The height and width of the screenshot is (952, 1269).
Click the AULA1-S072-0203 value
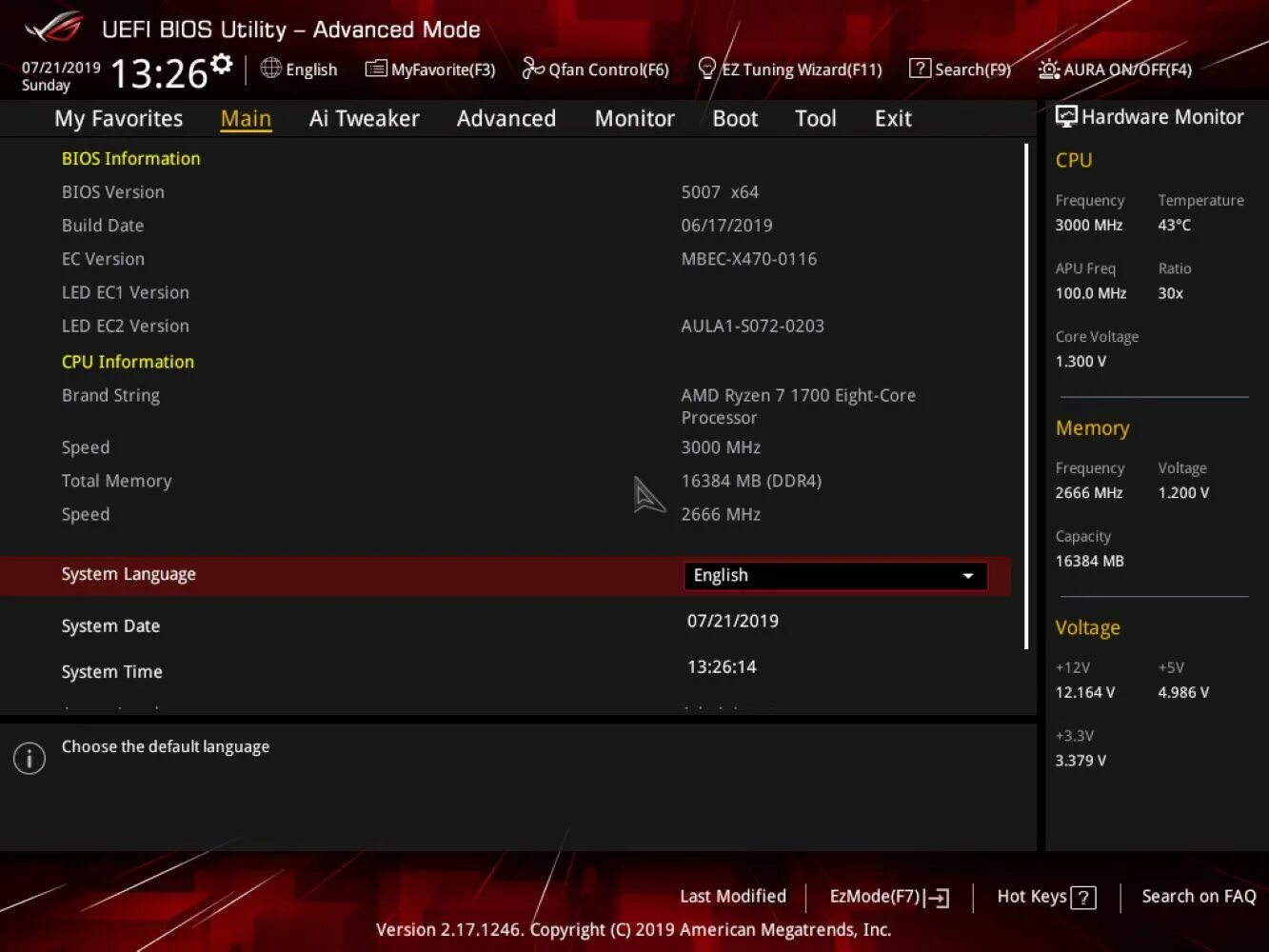point(753,326)
